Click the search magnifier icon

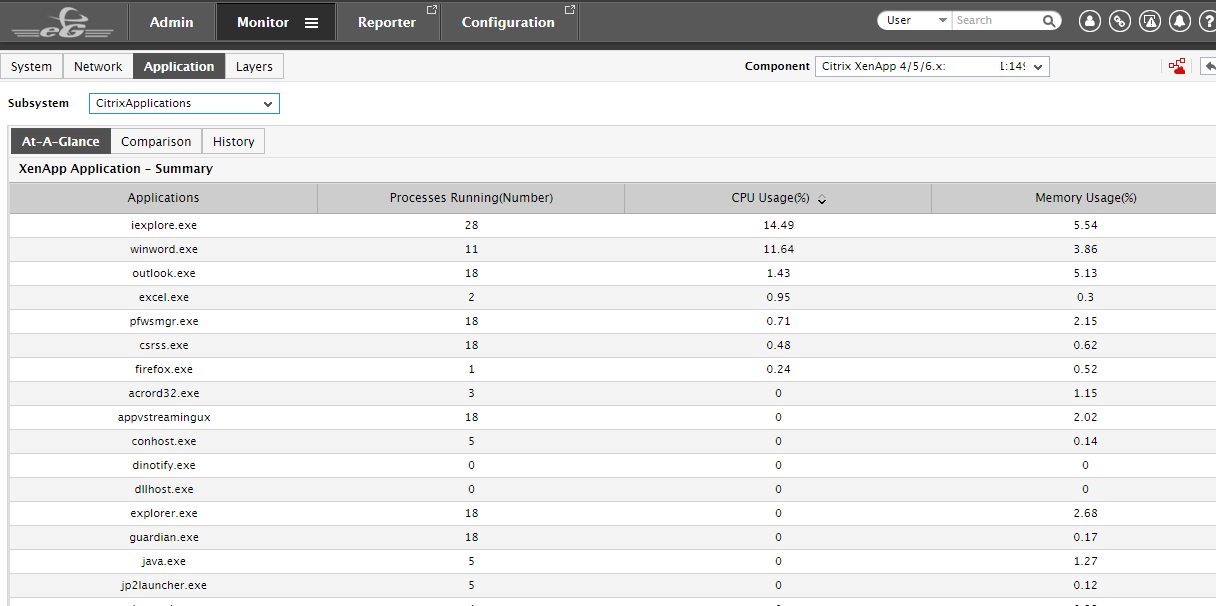click(x=1049, y=21)
